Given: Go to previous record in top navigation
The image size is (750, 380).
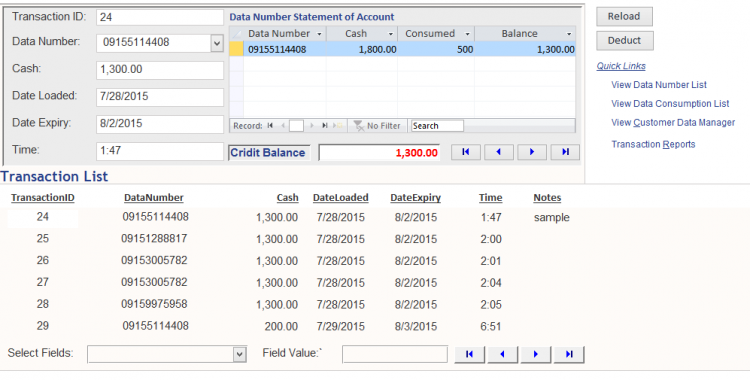Looking at the screenshot, I should 498,152.
